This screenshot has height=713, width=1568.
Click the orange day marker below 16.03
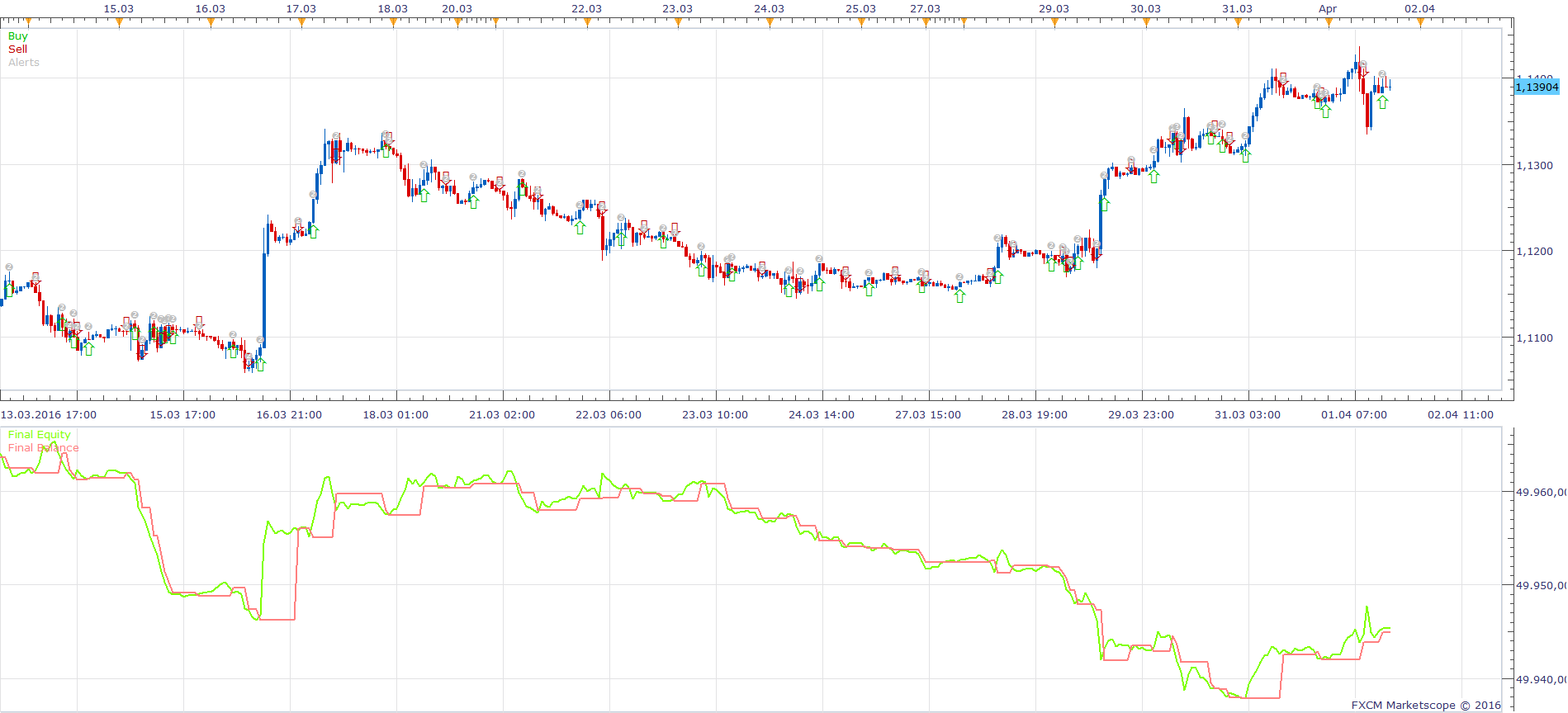tap(211, 23)
